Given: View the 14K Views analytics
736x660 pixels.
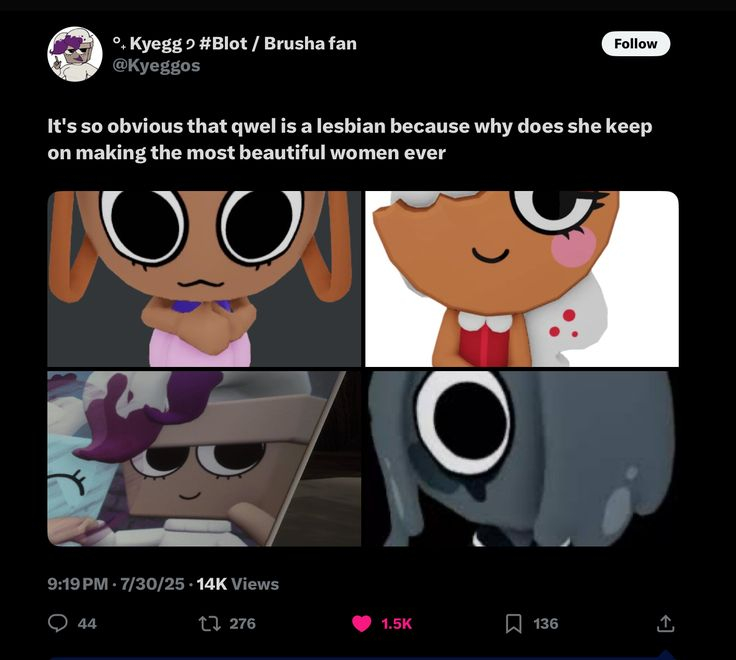Looking at the screenshot, I should 238,584.
